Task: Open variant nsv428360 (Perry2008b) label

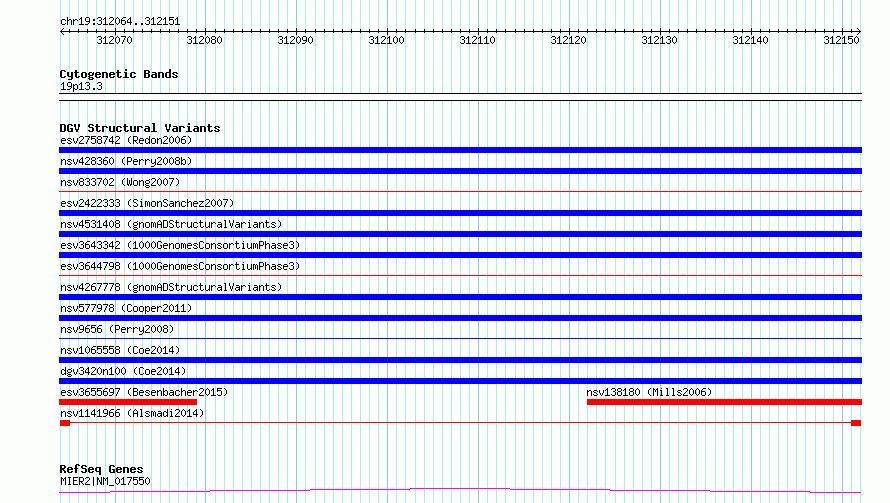Action: click(x=126, y=161)
